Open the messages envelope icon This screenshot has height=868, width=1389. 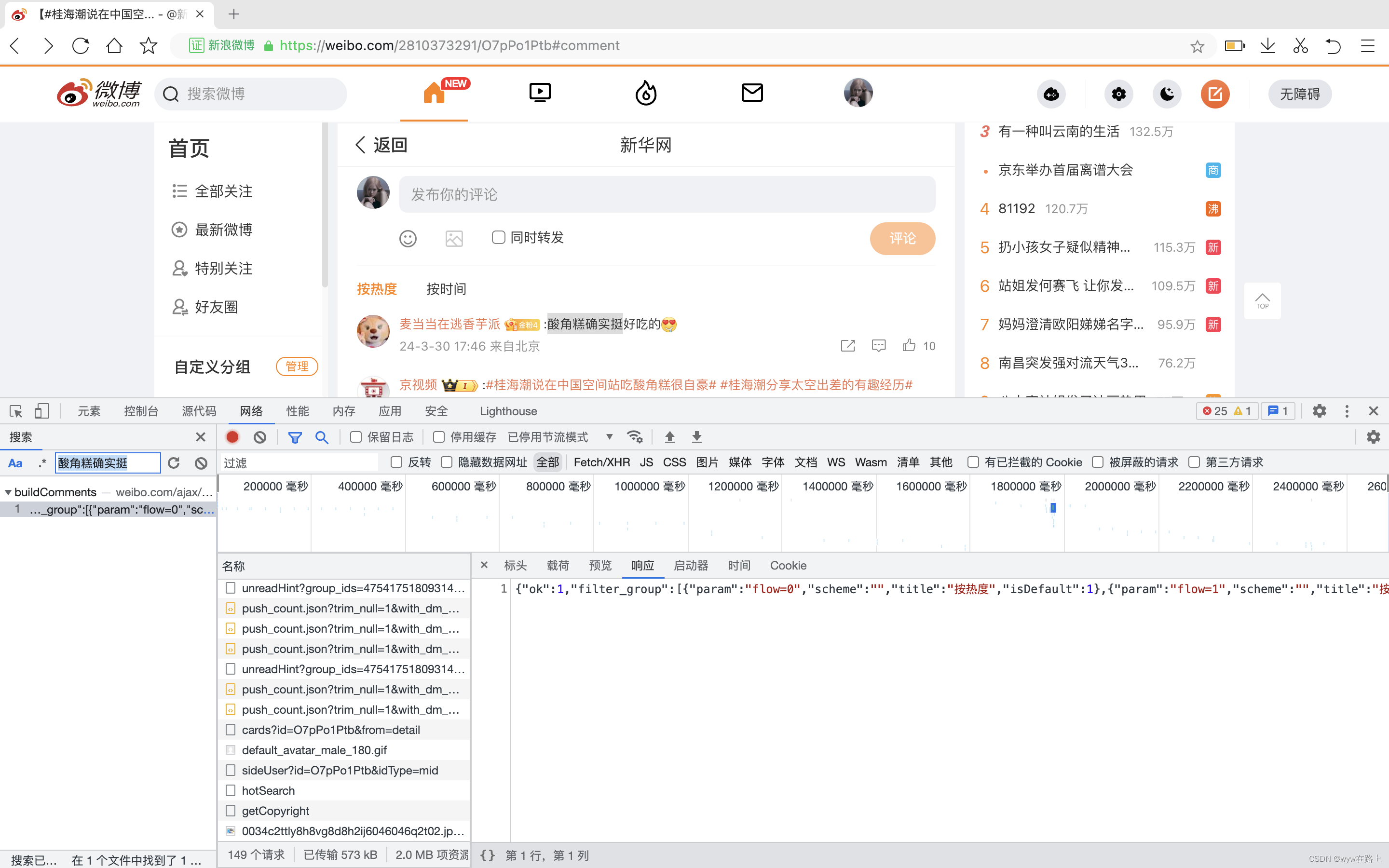click(752, 93)
